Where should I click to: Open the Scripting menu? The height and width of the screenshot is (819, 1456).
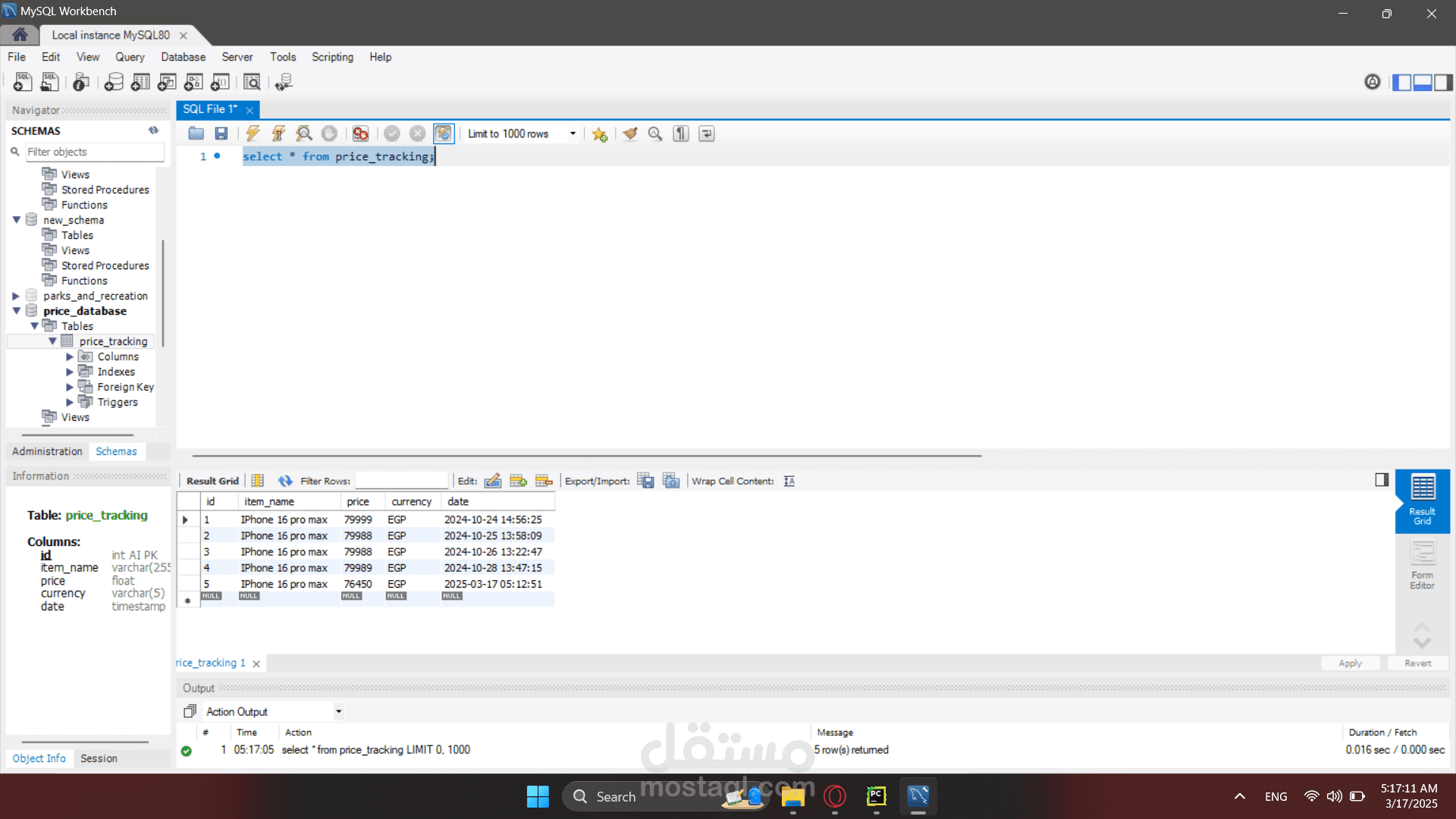[332, 57]
